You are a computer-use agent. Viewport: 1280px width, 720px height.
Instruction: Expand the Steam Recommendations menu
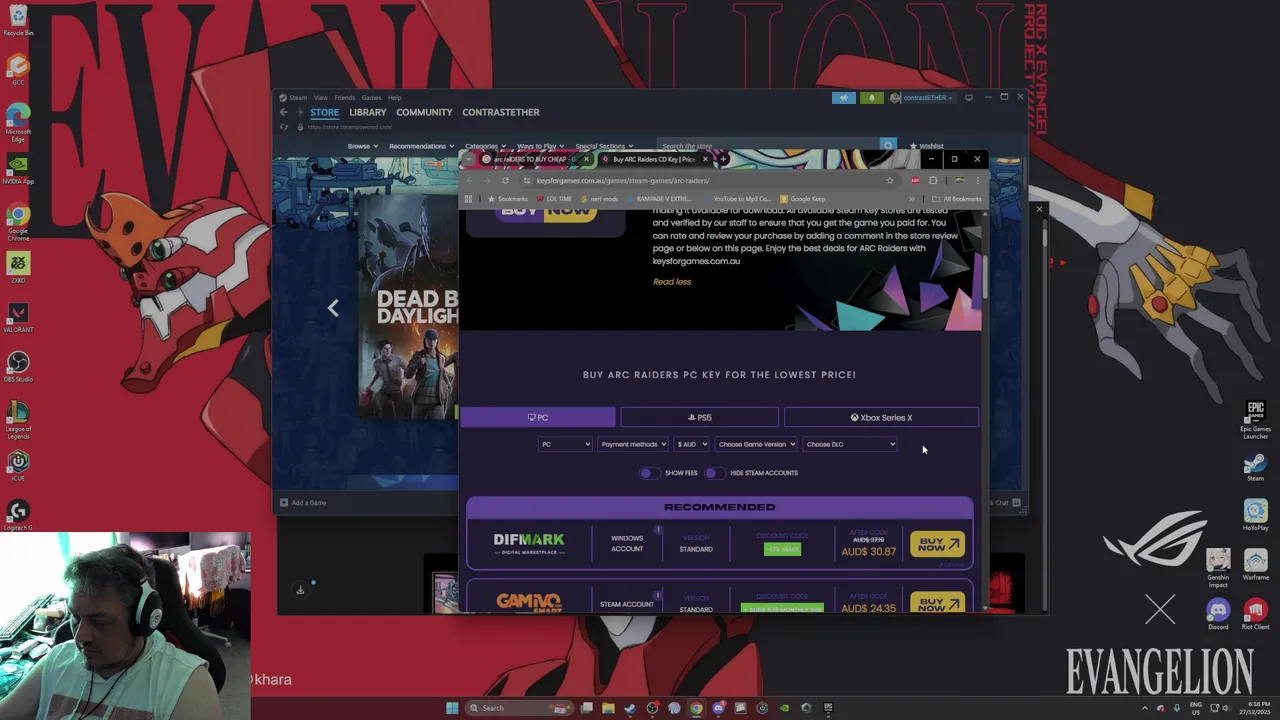pyautogui.click(x=421, y=146)
